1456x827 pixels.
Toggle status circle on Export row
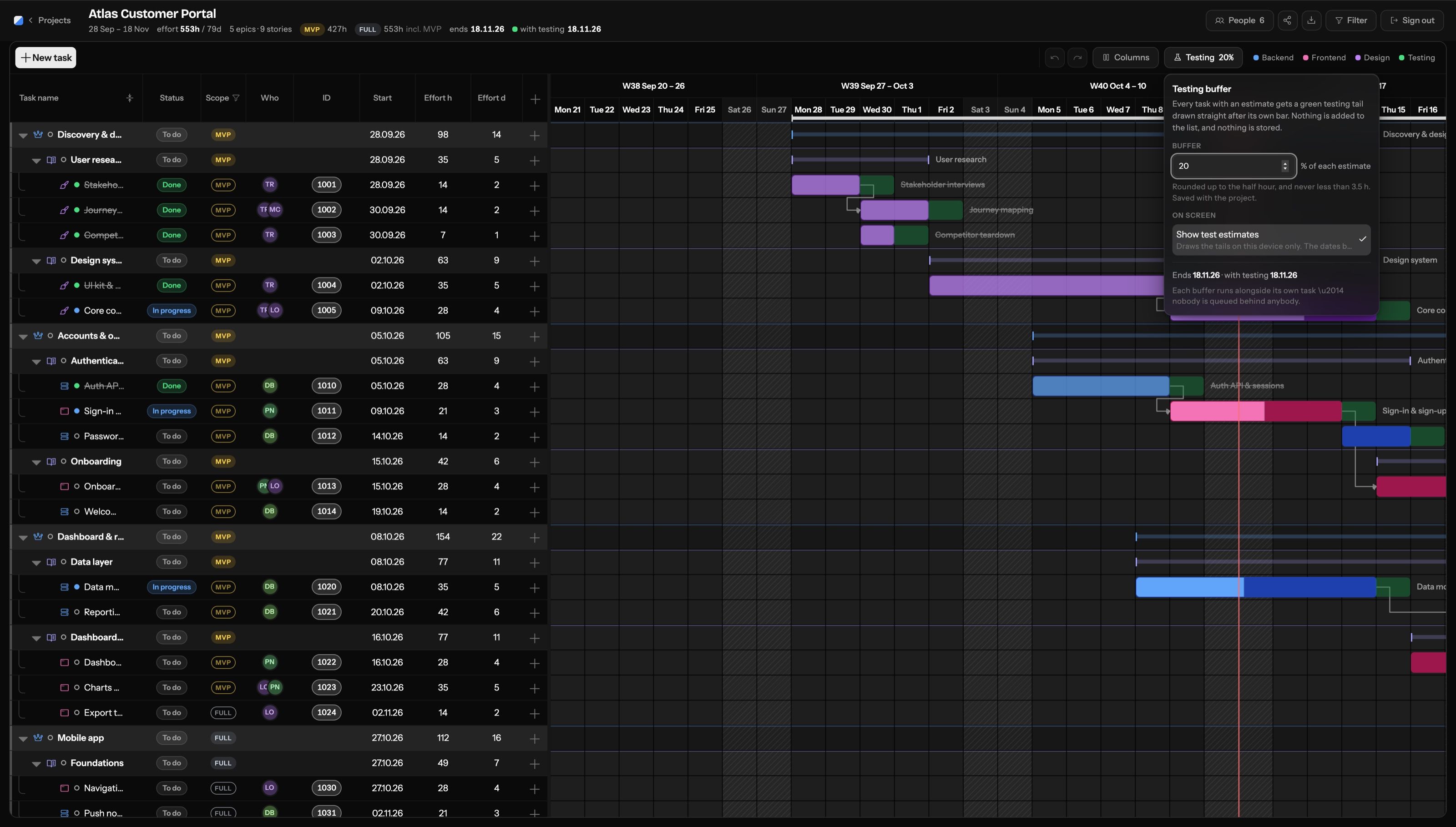(x=77, y=712)
